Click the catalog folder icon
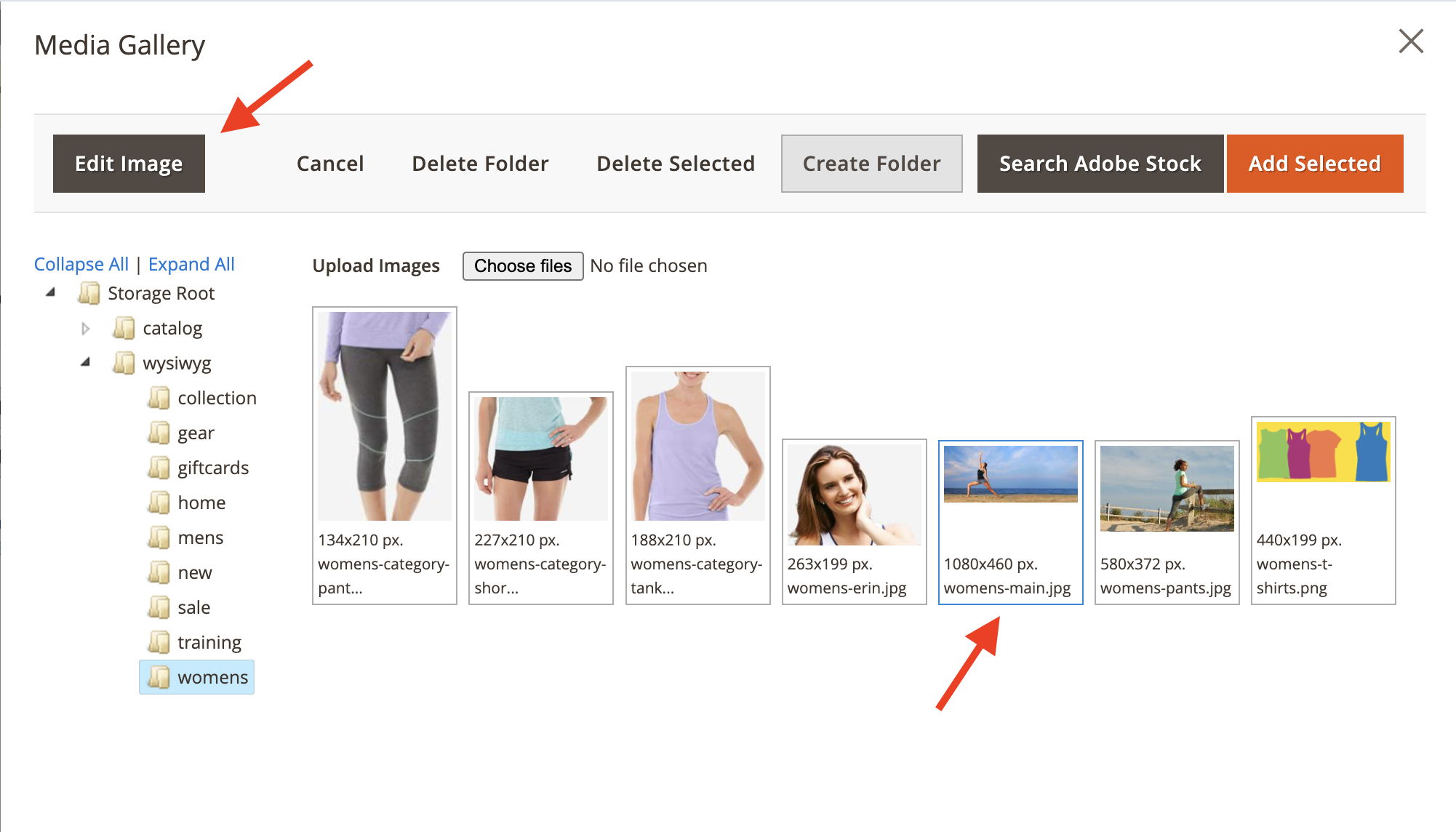The height and width of the screenshot is (832, 1456). coord(124,328)
